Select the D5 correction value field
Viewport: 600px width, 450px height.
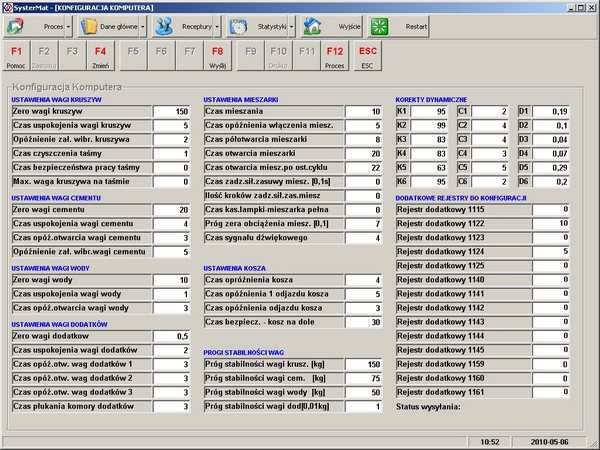551,168
